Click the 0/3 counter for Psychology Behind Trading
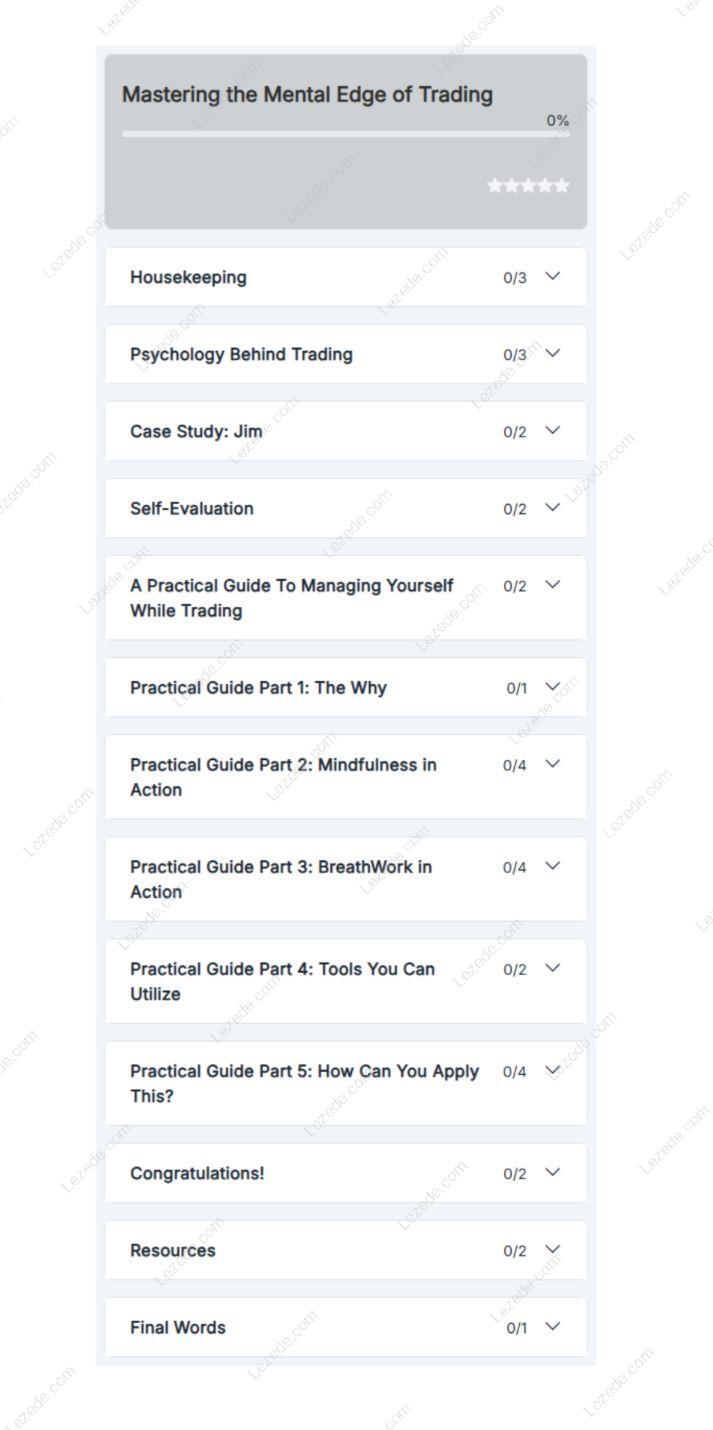 514,355
